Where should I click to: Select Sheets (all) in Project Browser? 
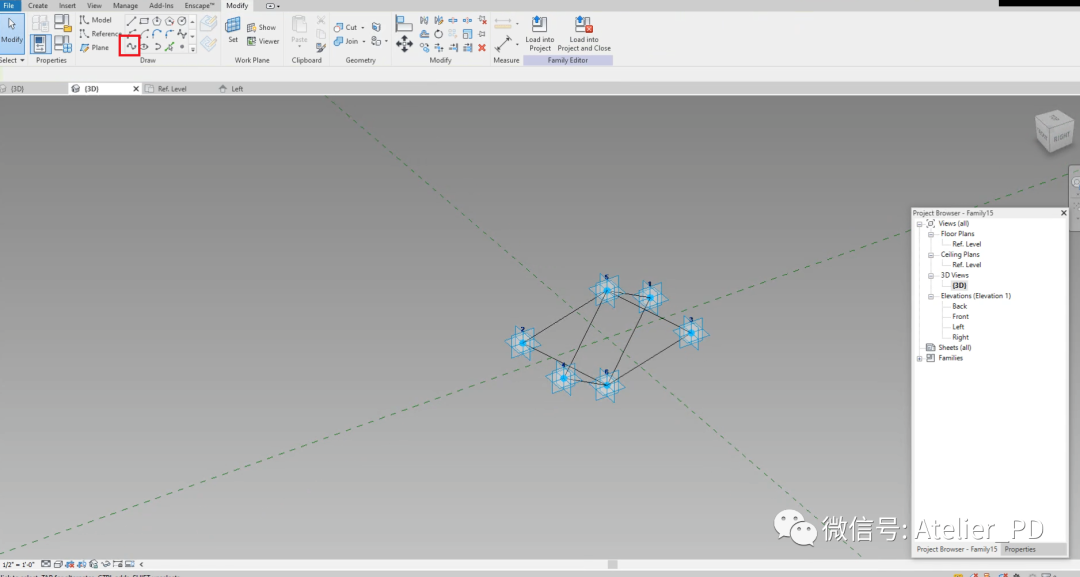point(955,348)
